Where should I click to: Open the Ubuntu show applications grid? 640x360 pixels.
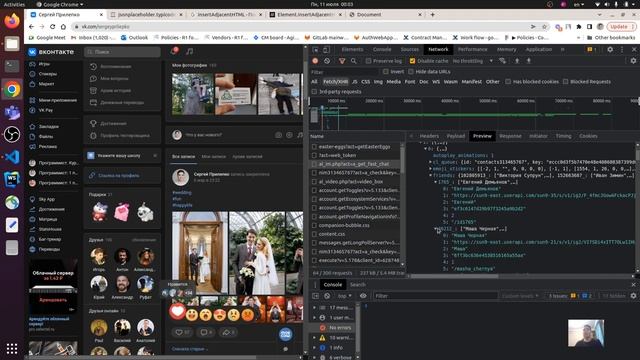(x=12, y=348)
